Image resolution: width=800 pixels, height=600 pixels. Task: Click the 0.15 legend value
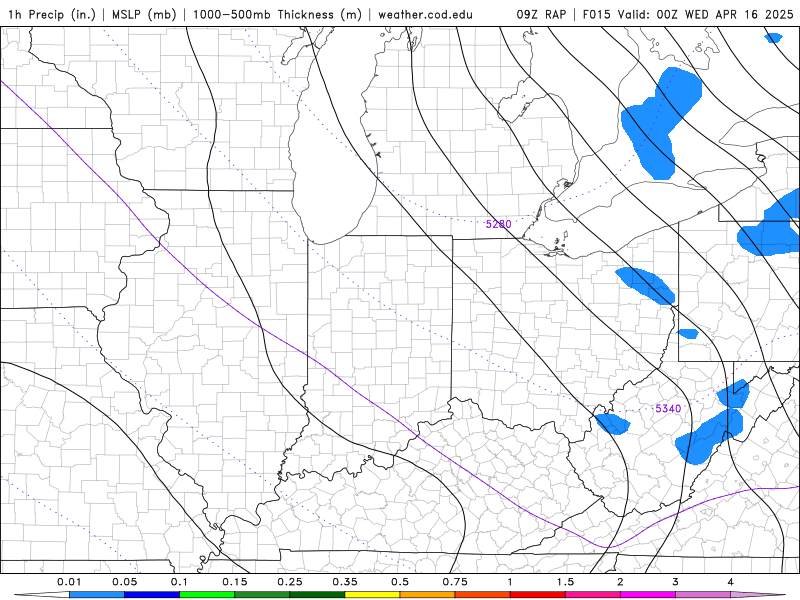[235, 582]
